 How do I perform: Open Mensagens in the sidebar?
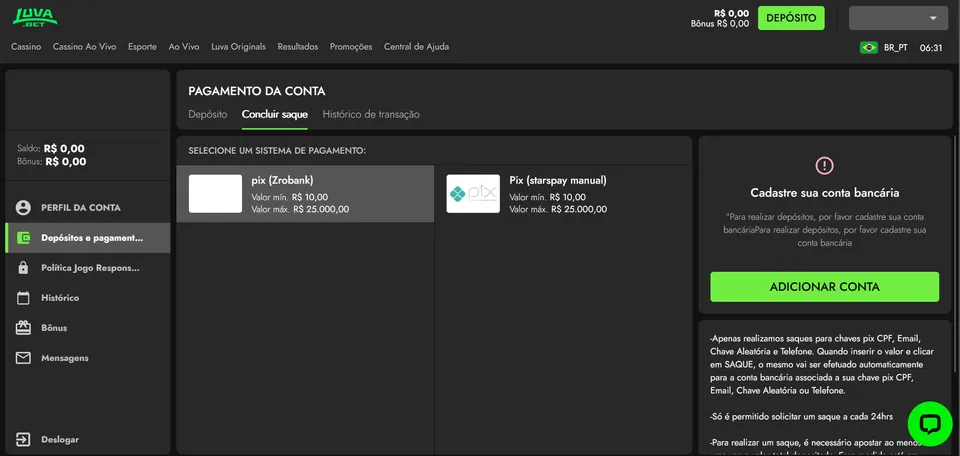click(x=87, y=358)
